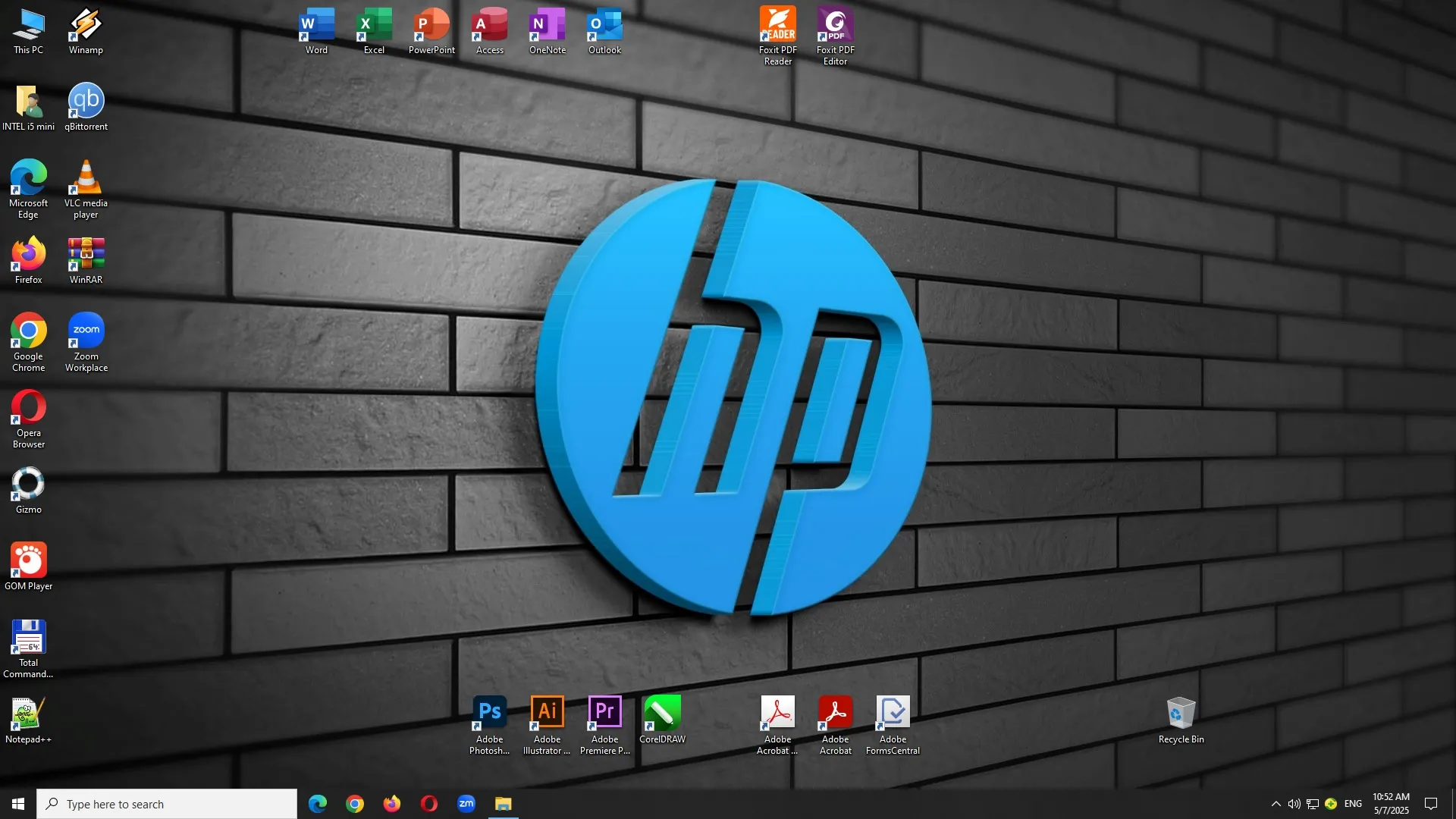This screenshot has height=819, width=1456.
Task: Open network status in system tray
Action: [x=1313, y=804]
